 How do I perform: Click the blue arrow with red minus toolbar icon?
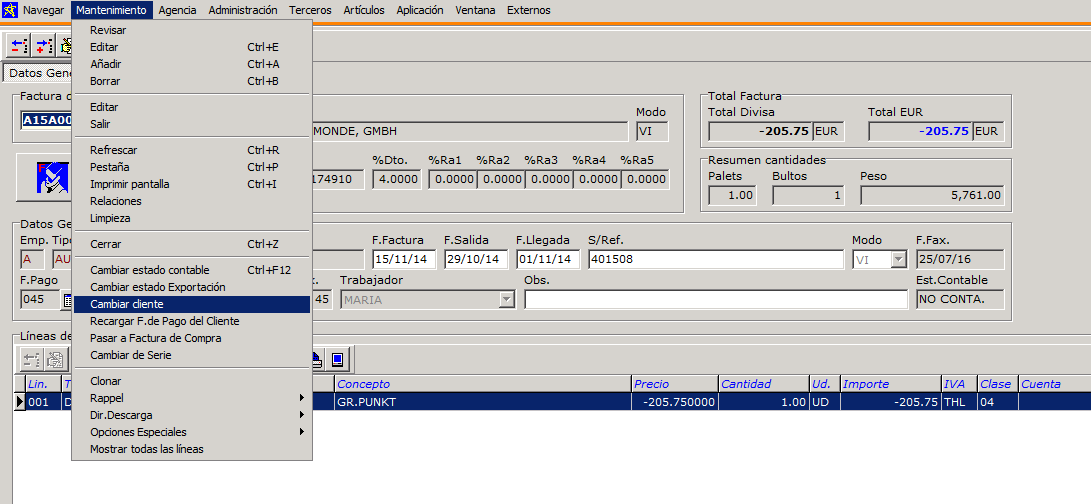19,46
